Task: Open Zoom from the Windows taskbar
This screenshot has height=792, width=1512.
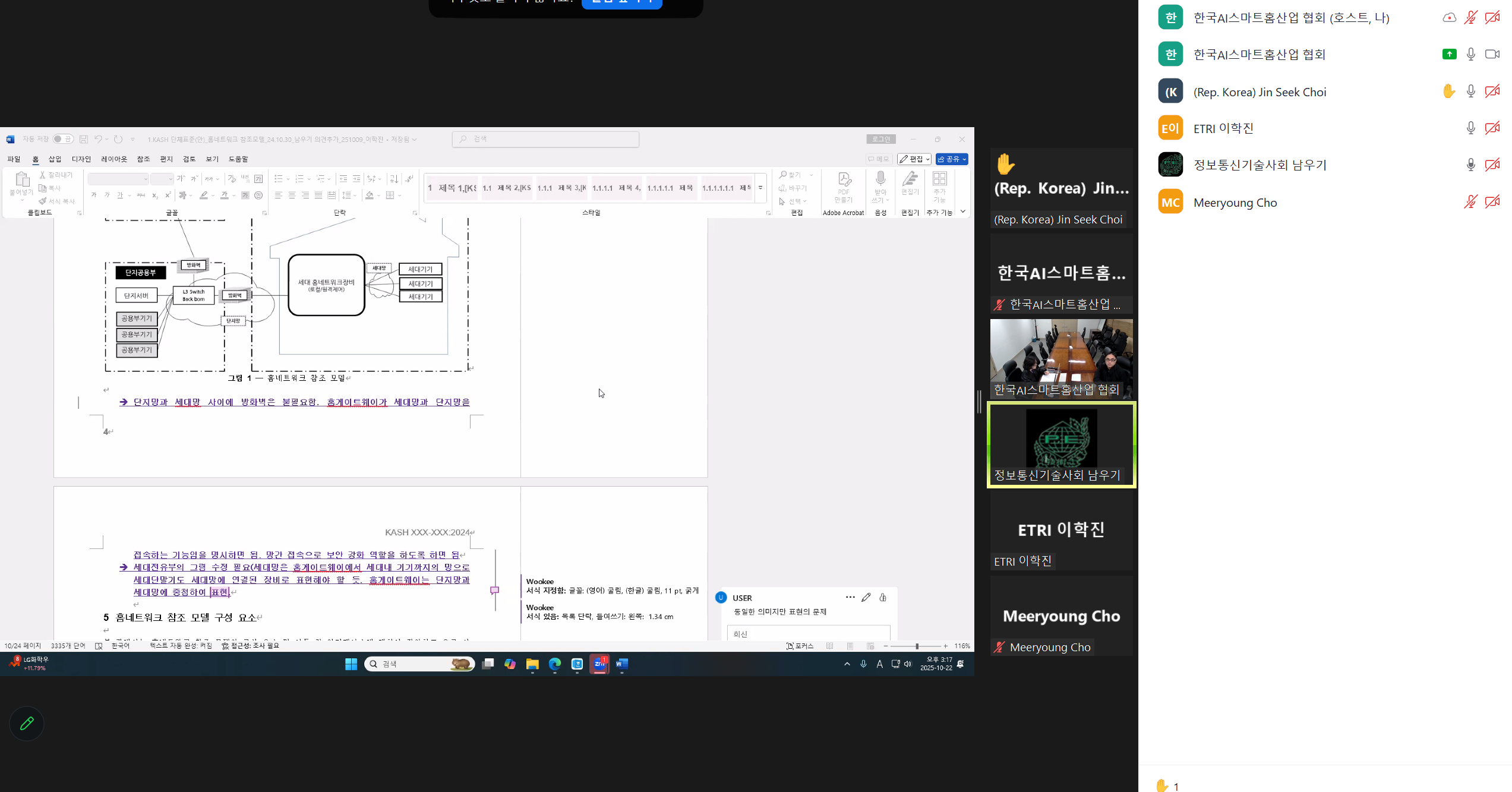Action: pos(599,664)
